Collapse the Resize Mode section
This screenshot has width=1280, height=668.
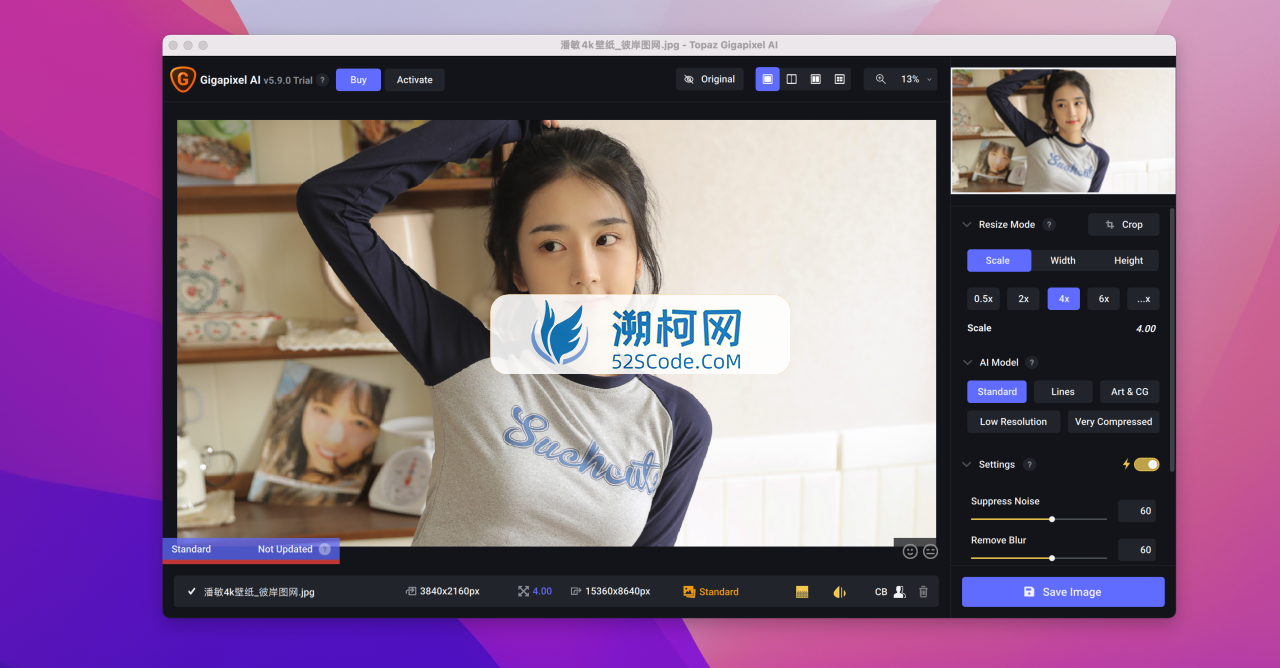pos(966,225)
